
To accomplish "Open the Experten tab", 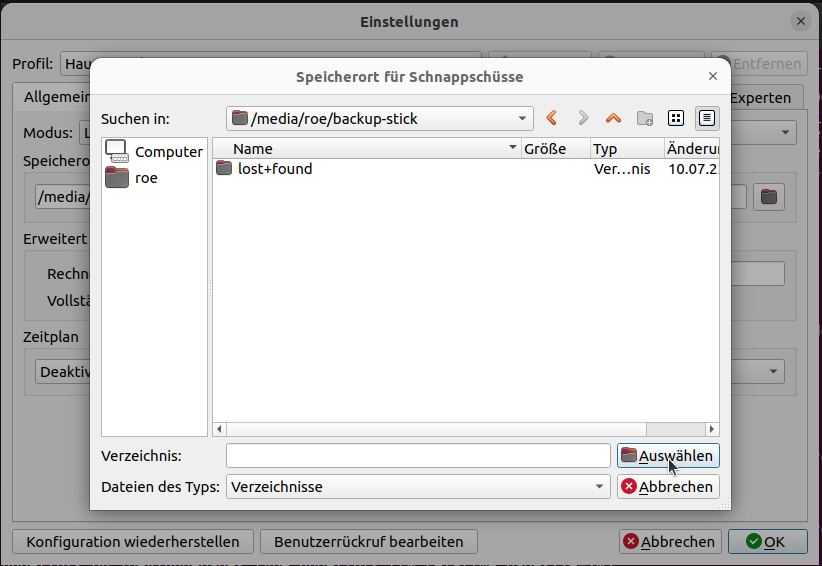I will coord(760,97).
